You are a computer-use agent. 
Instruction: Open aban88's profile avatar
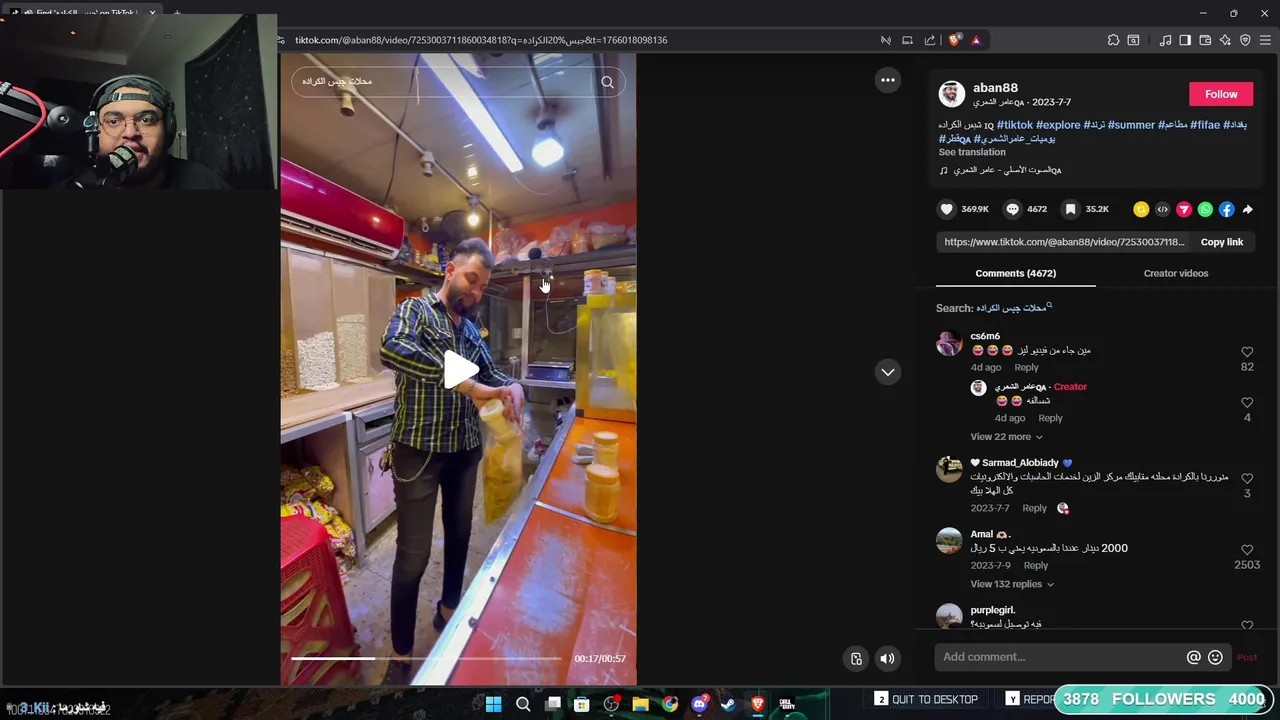point(951,94)
